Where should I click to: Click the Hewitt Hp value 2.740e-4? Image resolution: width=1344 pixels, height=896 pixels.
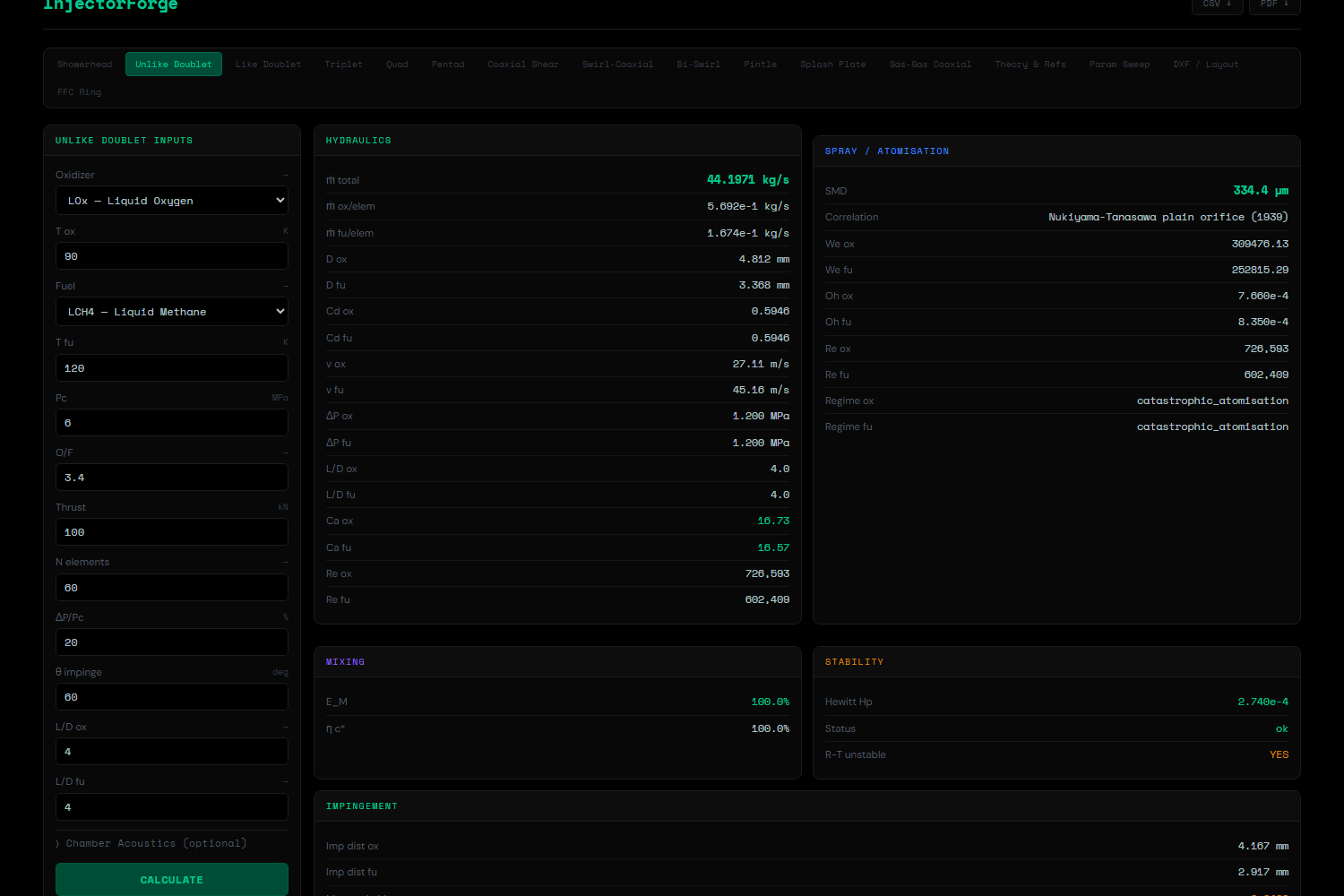tap(1263, 702)
